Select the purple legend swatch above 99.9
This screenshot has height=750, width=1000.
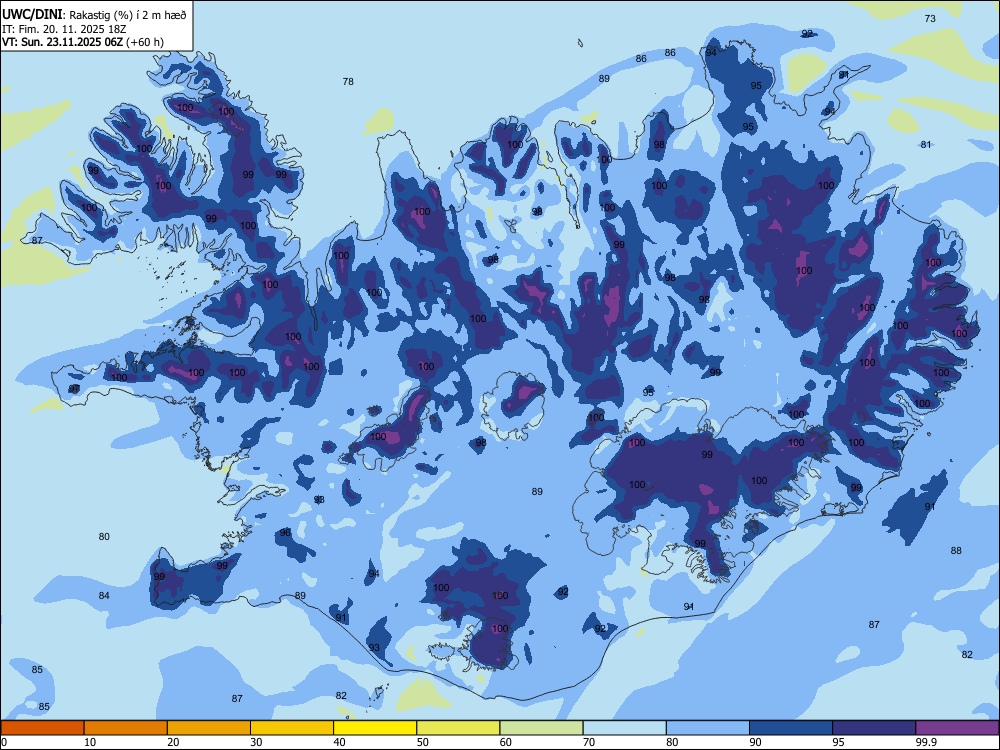click(957, 728)
